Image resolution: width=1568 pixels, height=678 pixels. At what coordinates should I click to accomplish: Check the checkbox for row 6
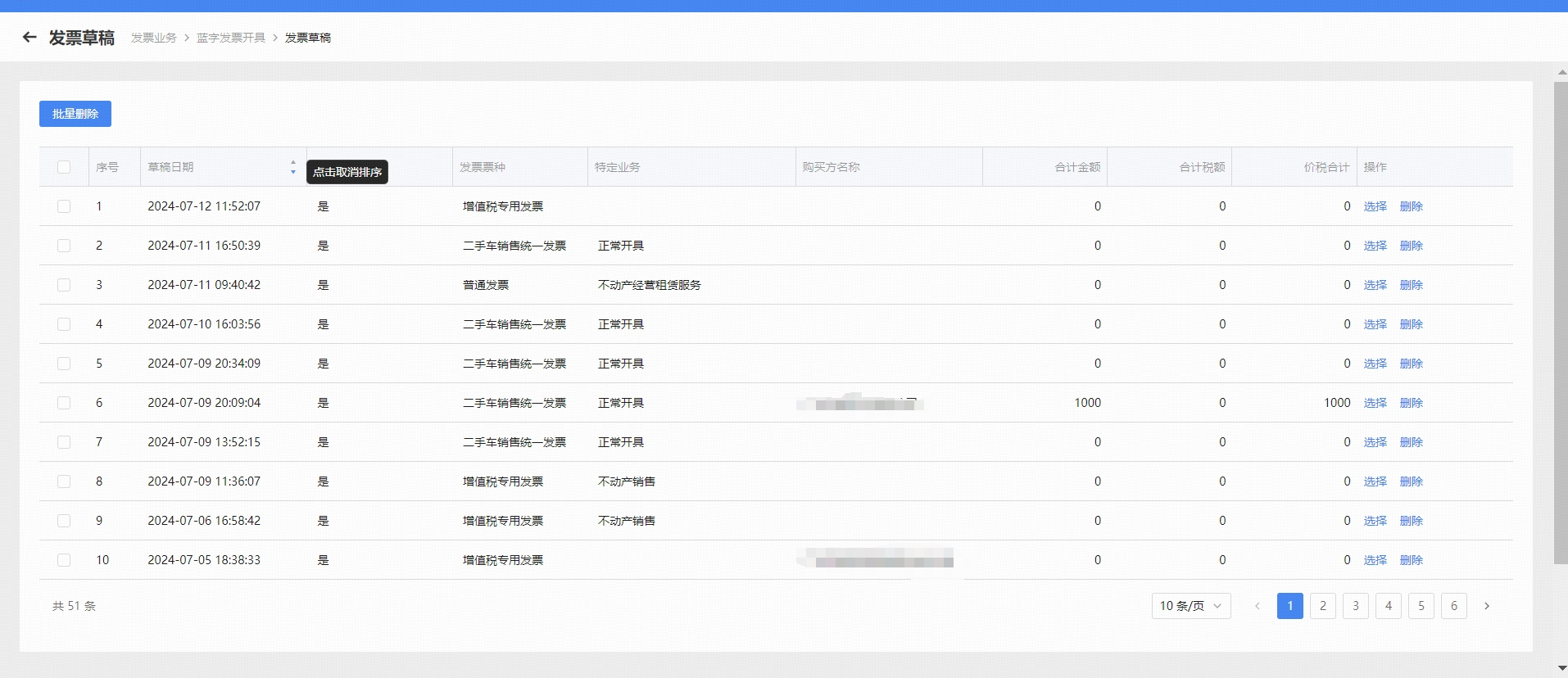pyautogui.click(x=64, y=403)
